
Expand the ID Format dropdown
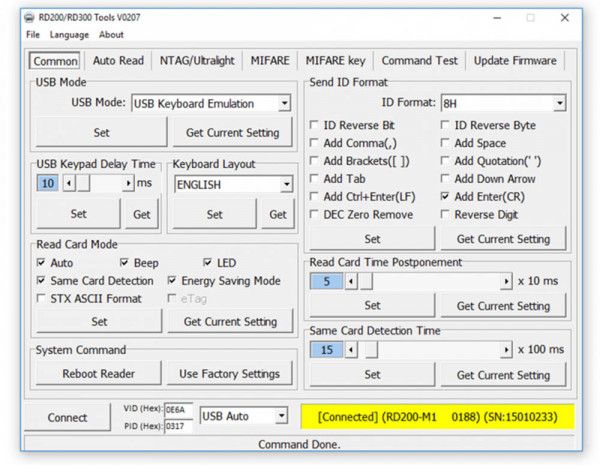[x=559, y=103]
